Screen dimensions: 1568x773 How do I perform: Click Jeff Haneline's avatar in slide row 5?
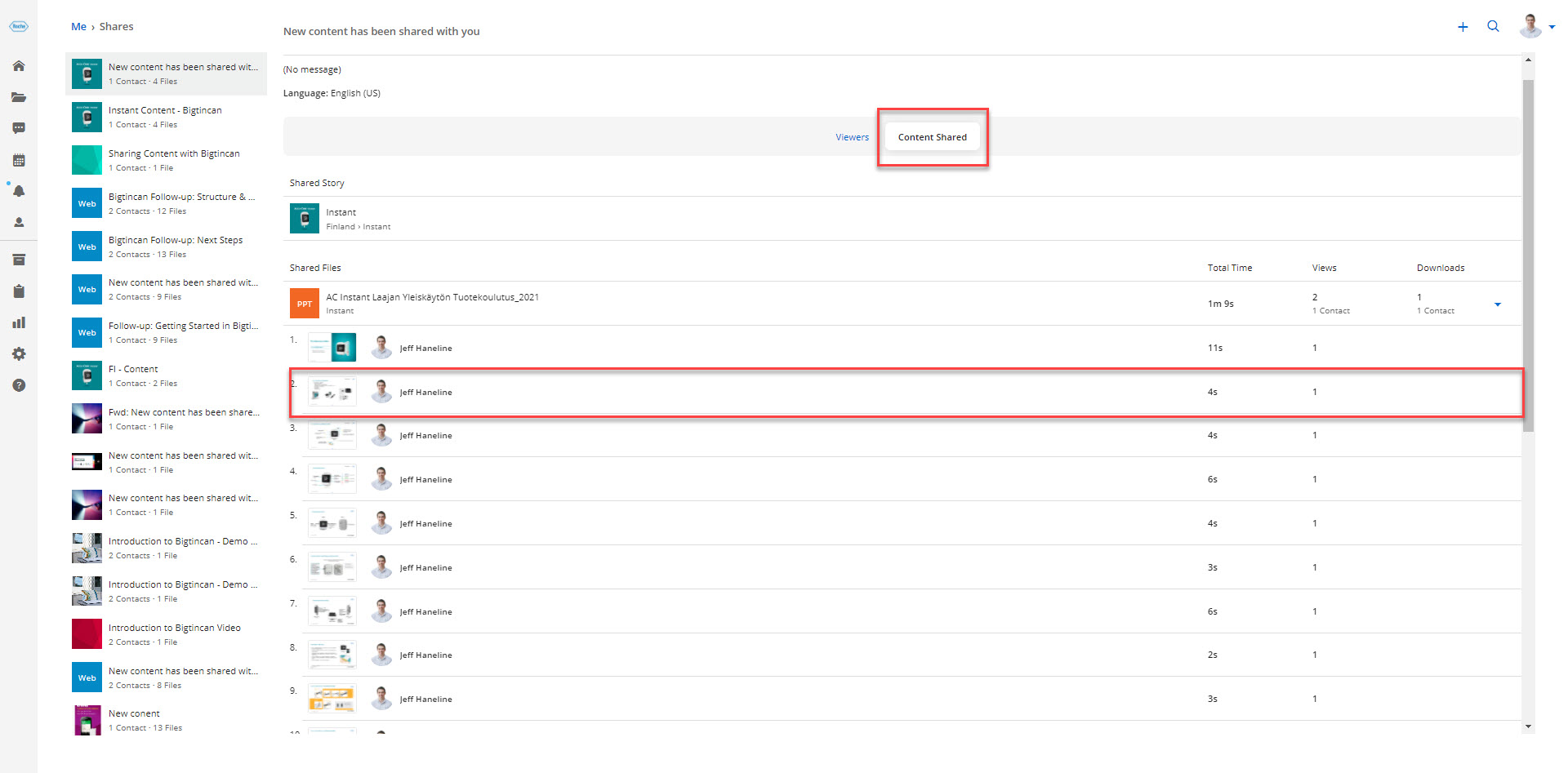click(x=381, y=523)
